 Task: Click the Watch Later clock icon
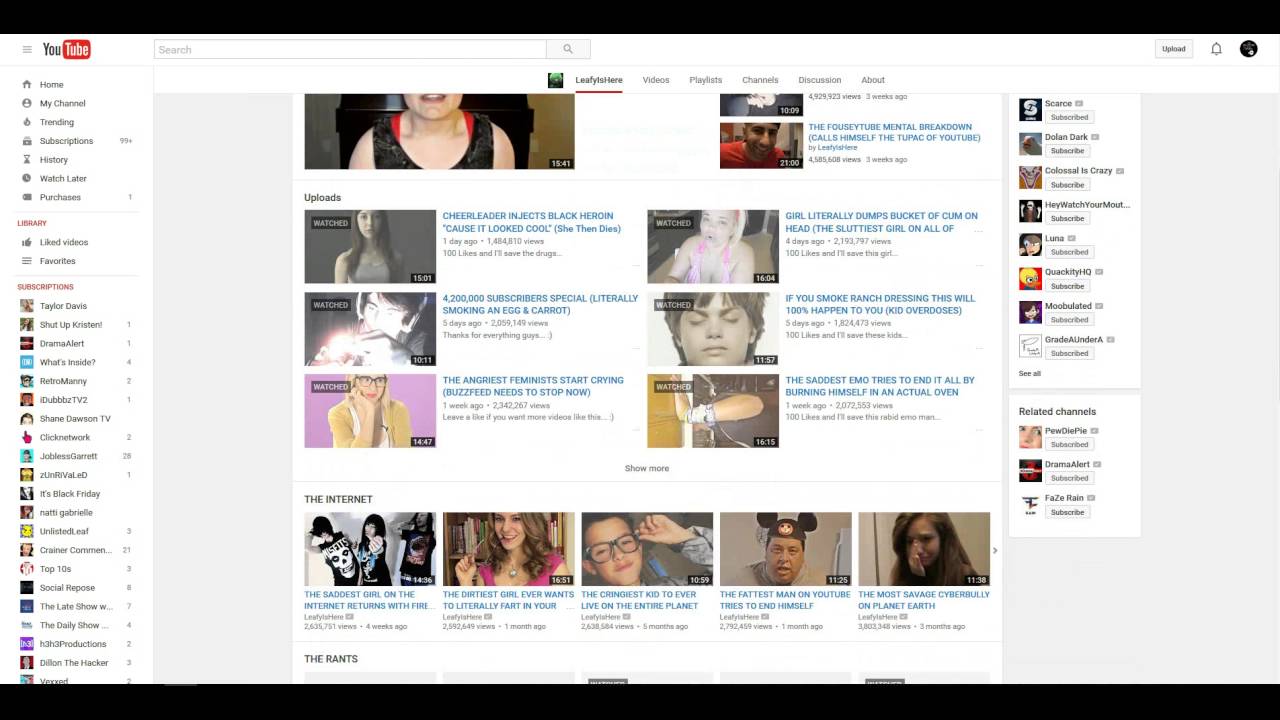tap(27, 178)
